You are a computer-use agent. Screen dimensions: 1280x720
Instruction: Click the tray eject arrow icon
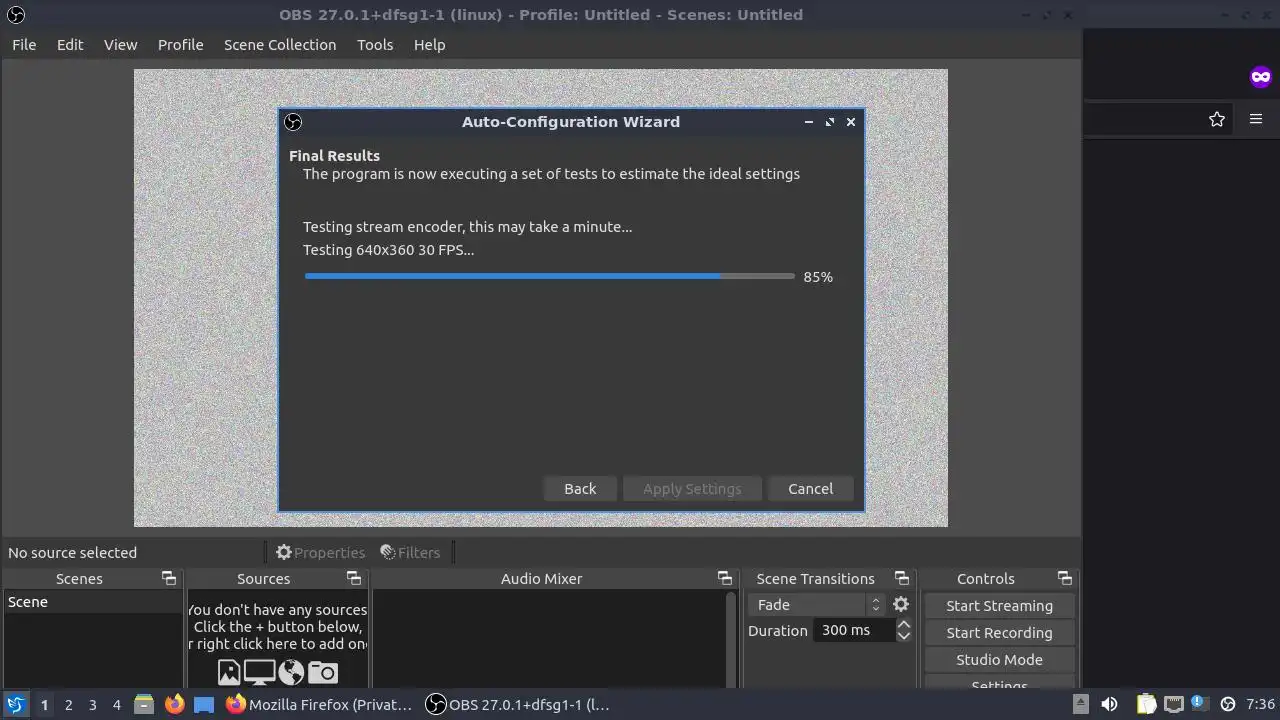click(x=1081, y=704)
